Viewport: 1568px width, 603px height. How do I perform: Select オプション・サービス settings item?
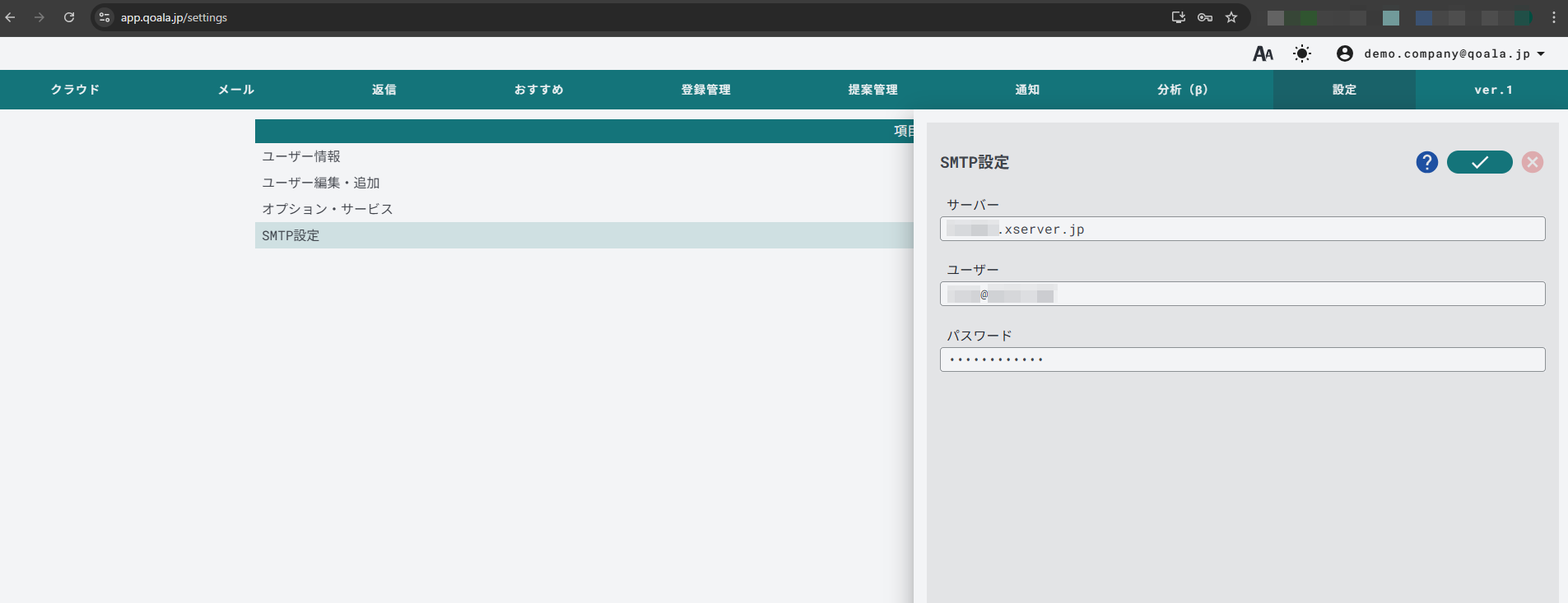coord(328,209)
